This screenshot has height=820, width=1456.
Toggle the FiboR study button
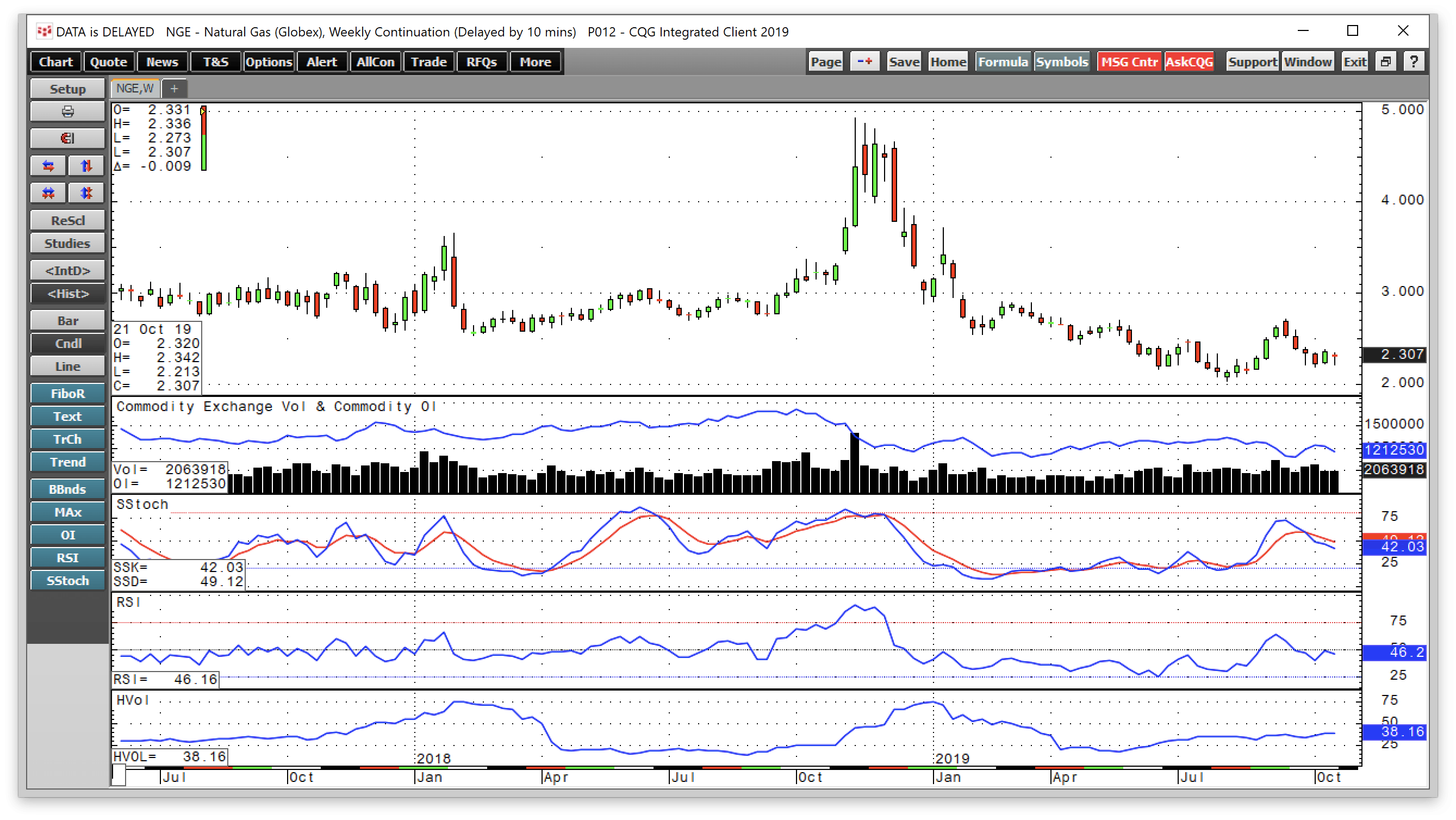[x=67, y=394]
